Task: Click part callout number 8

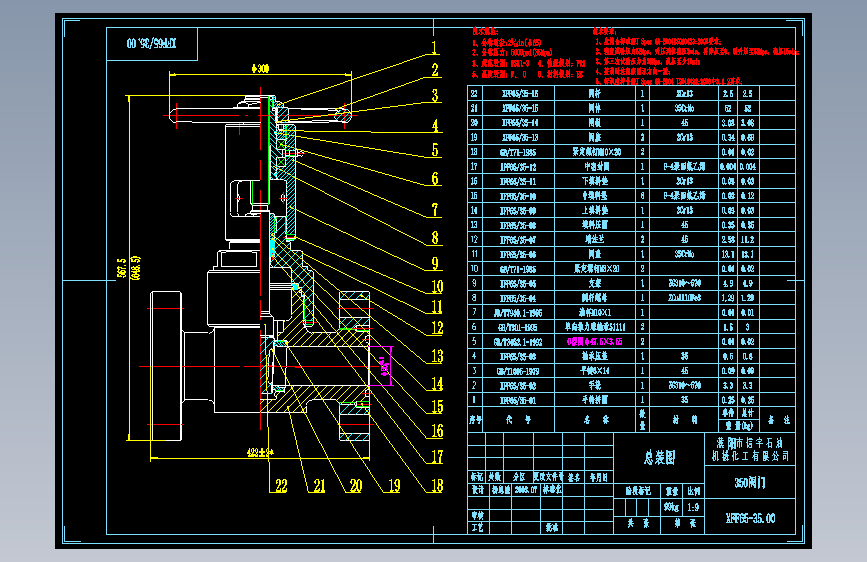Action: [435, 237]
